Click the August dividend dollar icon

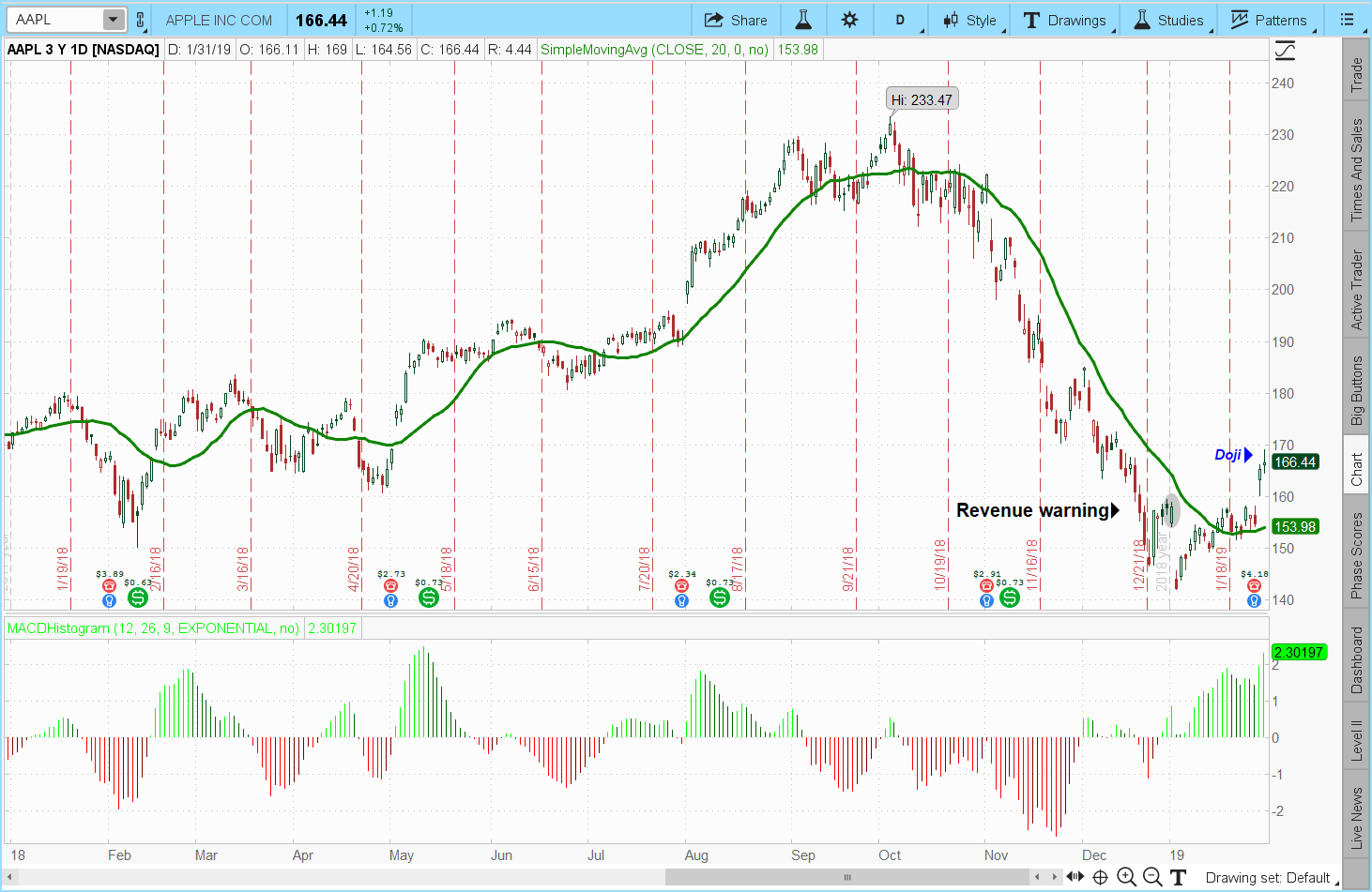pyautogui.click(x=720, y=597)
